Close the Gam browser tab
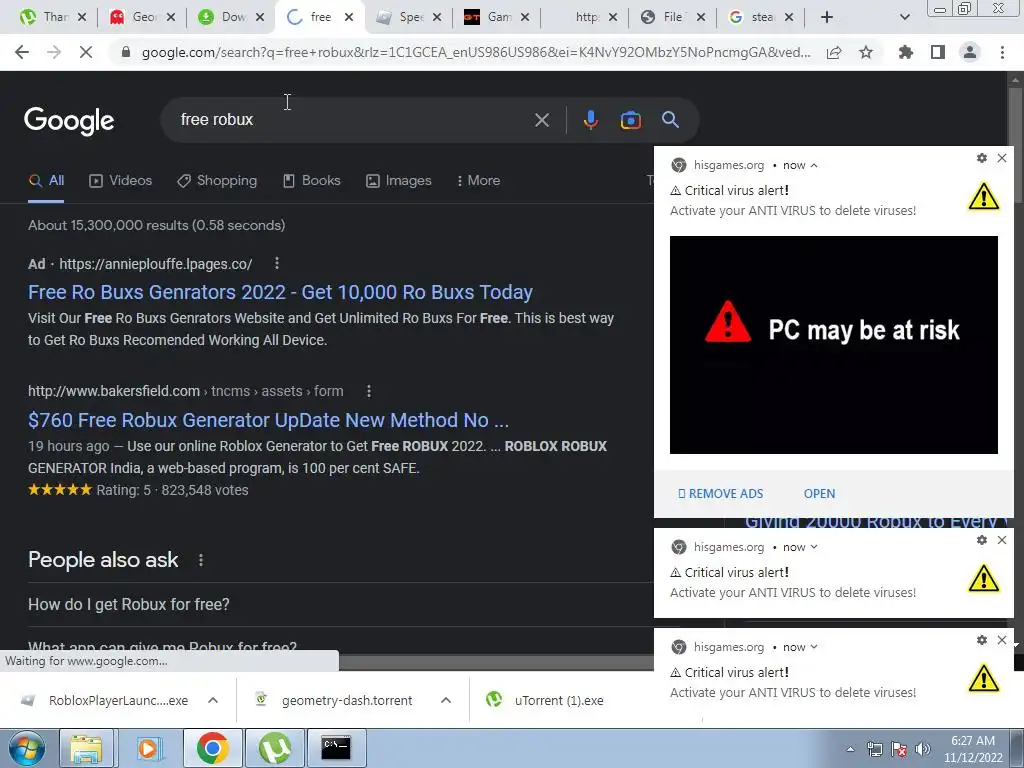The width and height of the screenshot is (1024, 768). [526, 17]
